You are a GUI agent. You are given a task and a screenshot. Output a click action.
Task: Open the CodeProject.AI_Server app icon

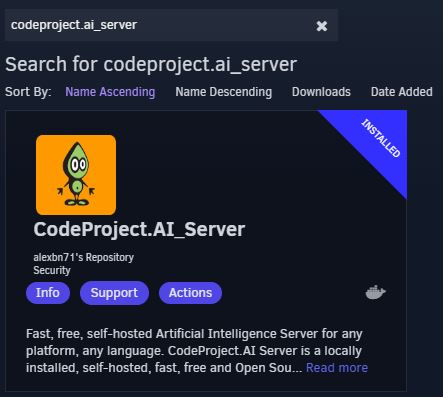tap(76, 175)
